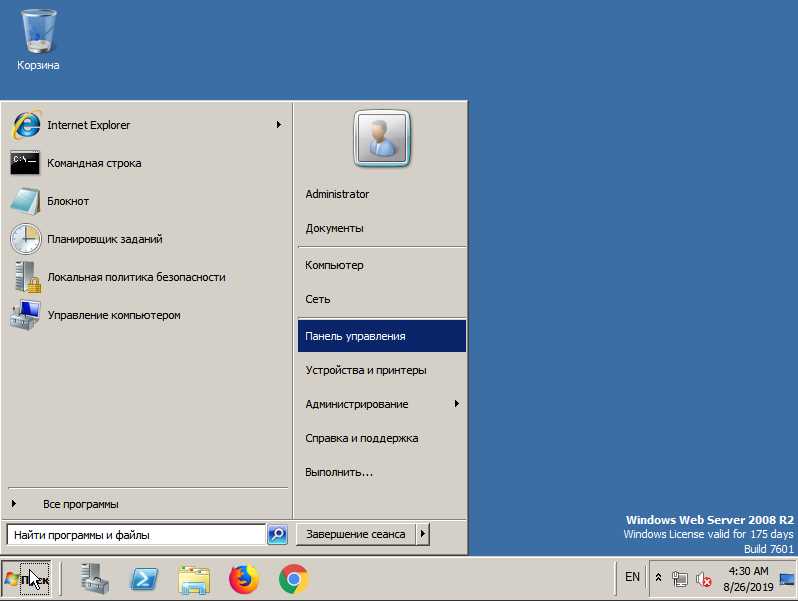
Task: Open the shutdown options arrow beside Завершение сеанса
Action: click(423, 534)
